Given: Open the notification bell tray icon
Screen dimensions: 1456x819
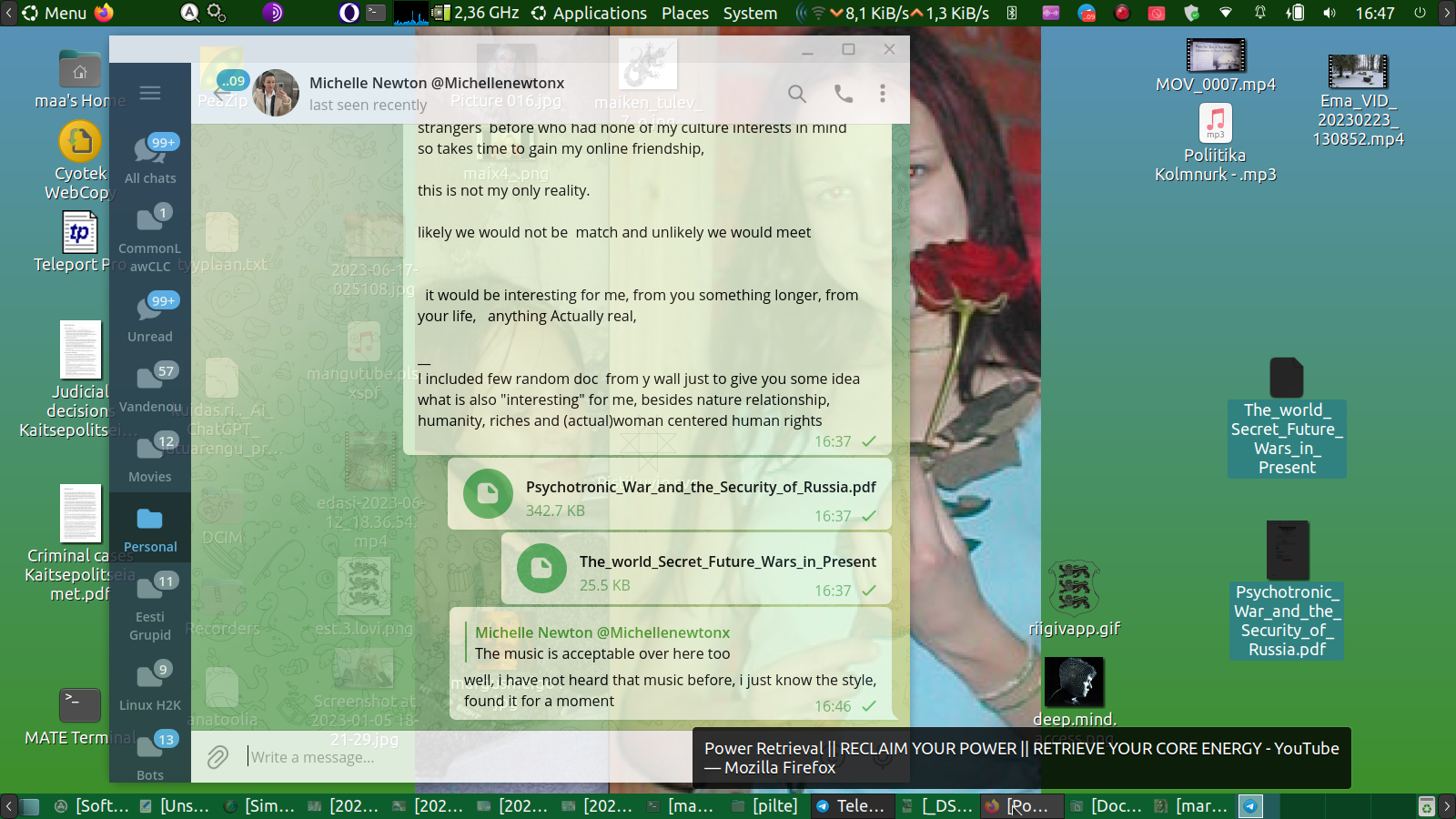Looking at the screenshot, I should (x=1260, y=13).
